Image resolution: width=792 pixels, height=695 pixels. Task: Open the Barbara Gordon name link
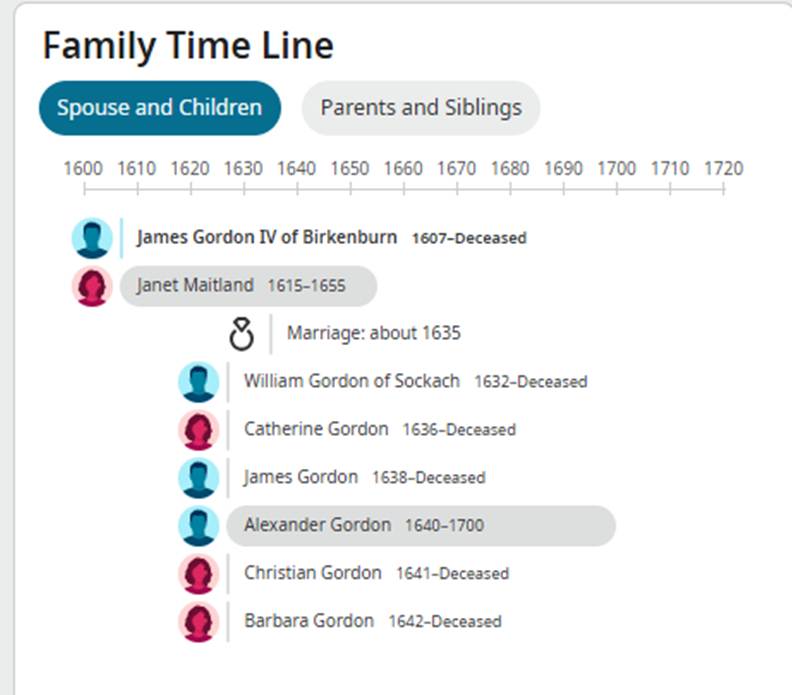pyautogui.click(x=309, y=621)
